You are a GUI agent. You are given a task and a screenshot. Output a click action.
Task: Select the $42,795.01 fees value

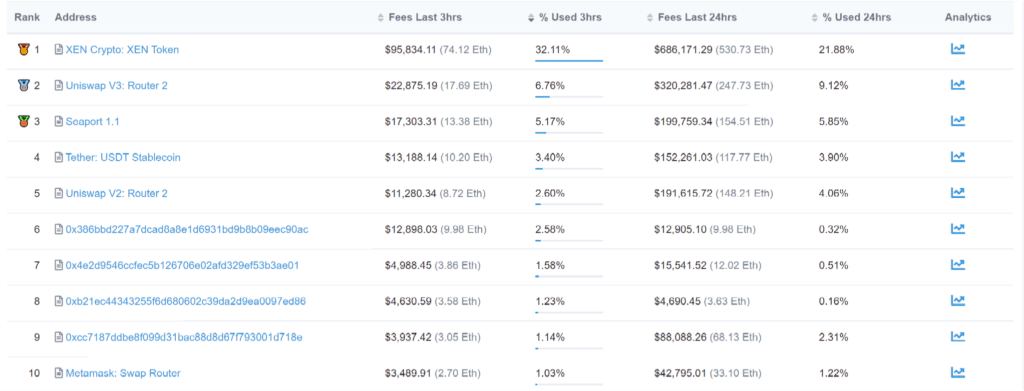(680, 373)
